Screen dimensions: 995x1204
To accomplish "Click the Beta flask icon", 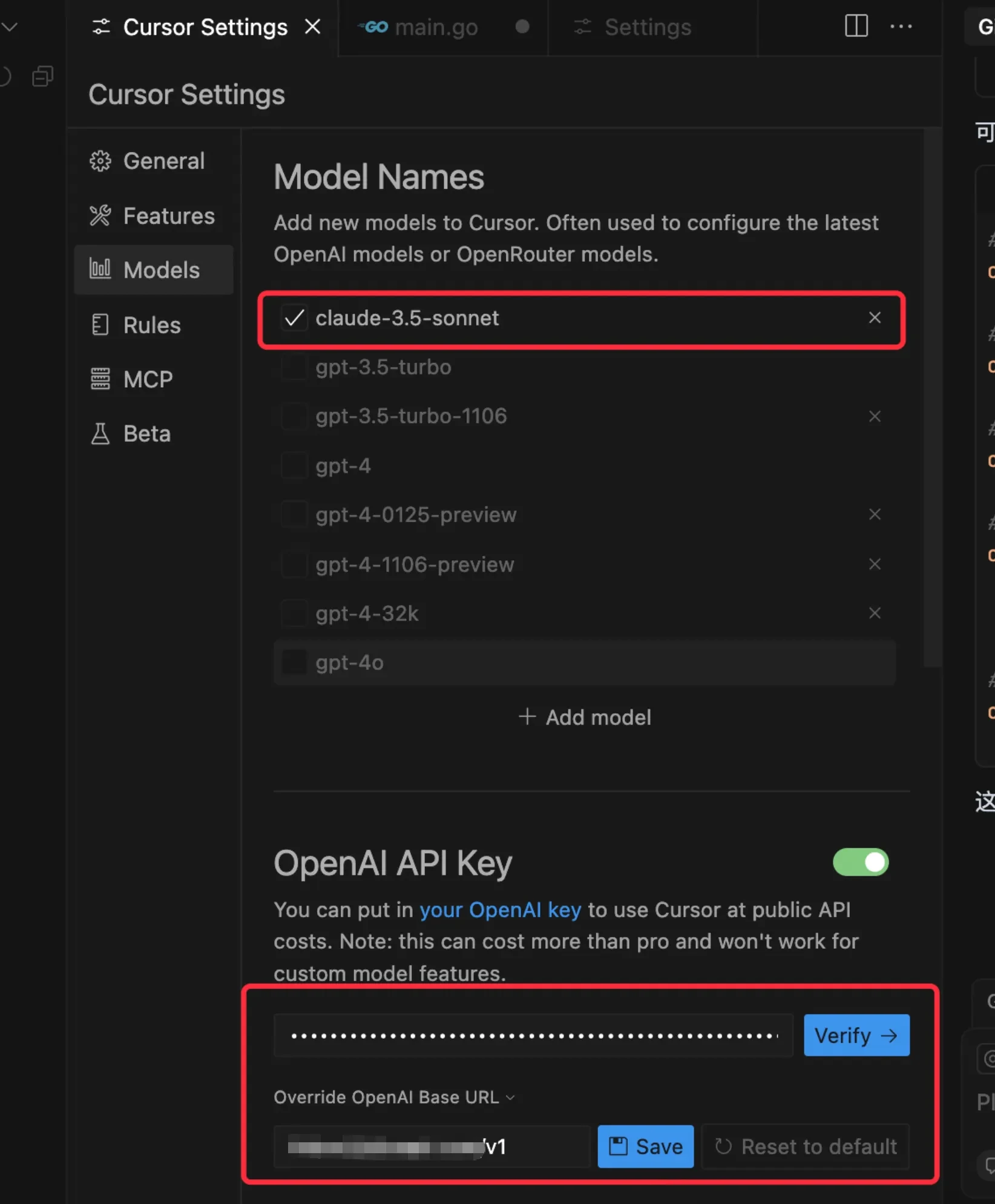I will (x=100, y=434).
